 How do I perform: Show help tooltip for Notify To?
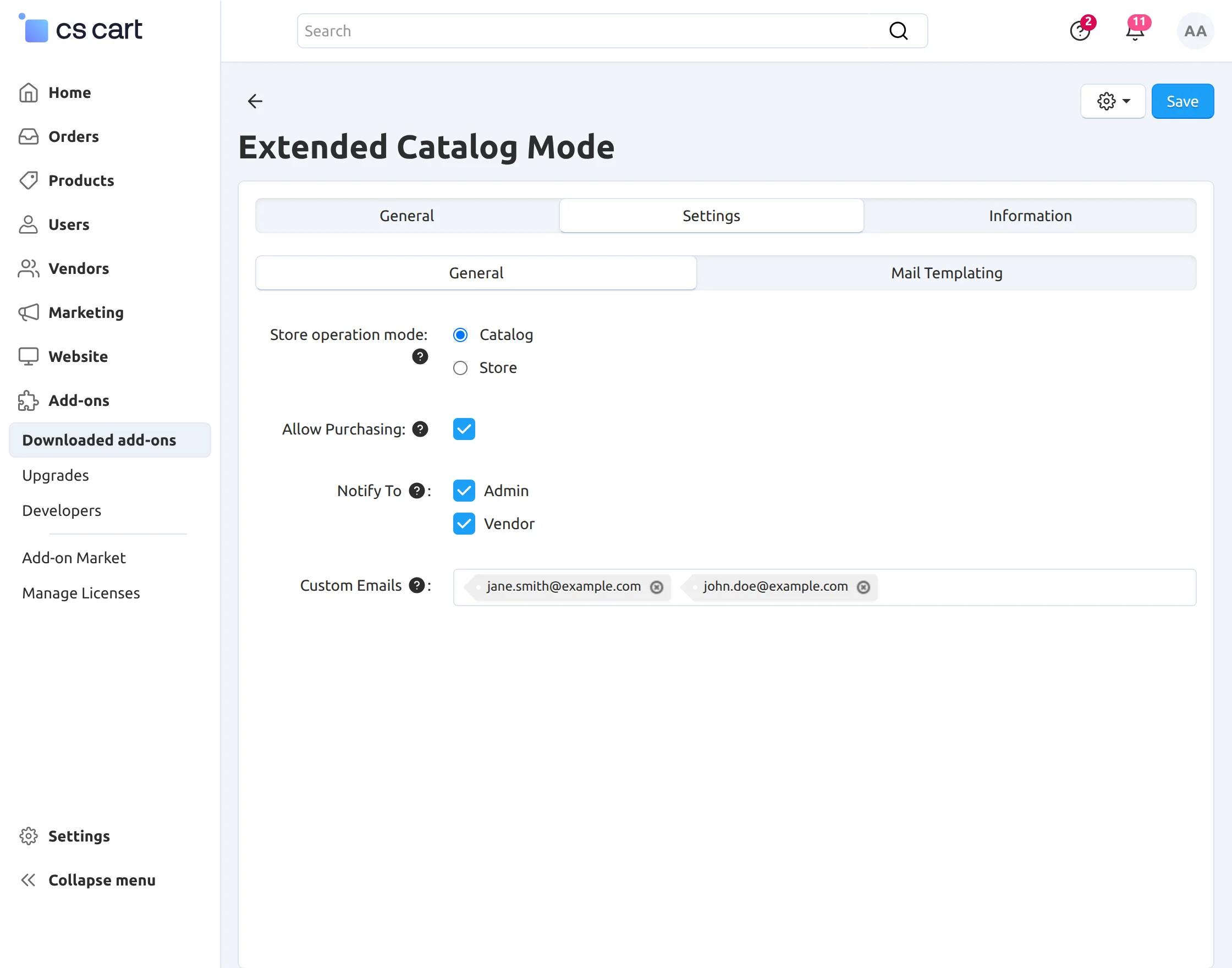(416, 491)
